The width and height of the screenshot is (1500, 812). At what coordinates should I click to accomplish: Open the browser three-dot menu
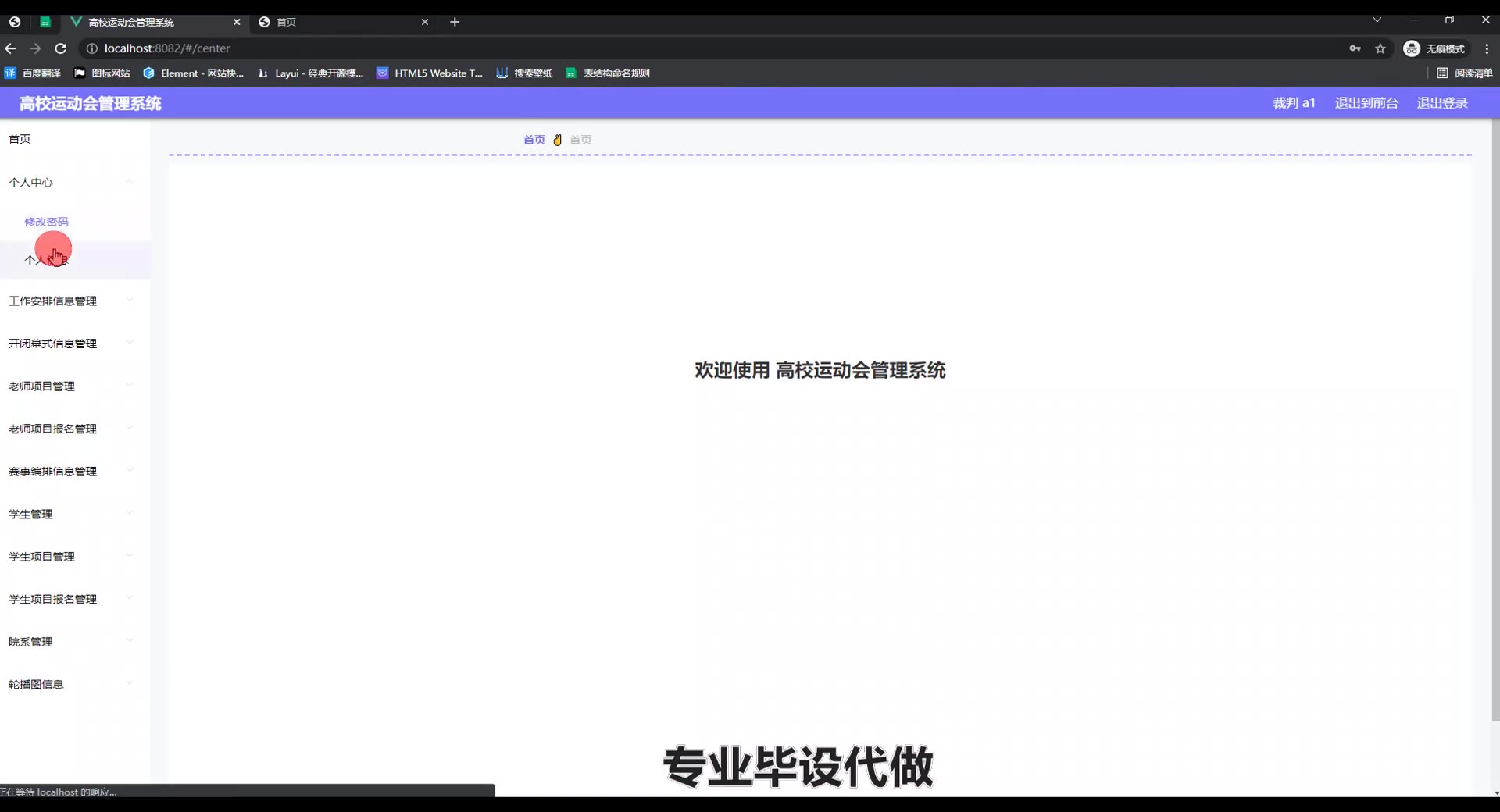[1487, 48]
